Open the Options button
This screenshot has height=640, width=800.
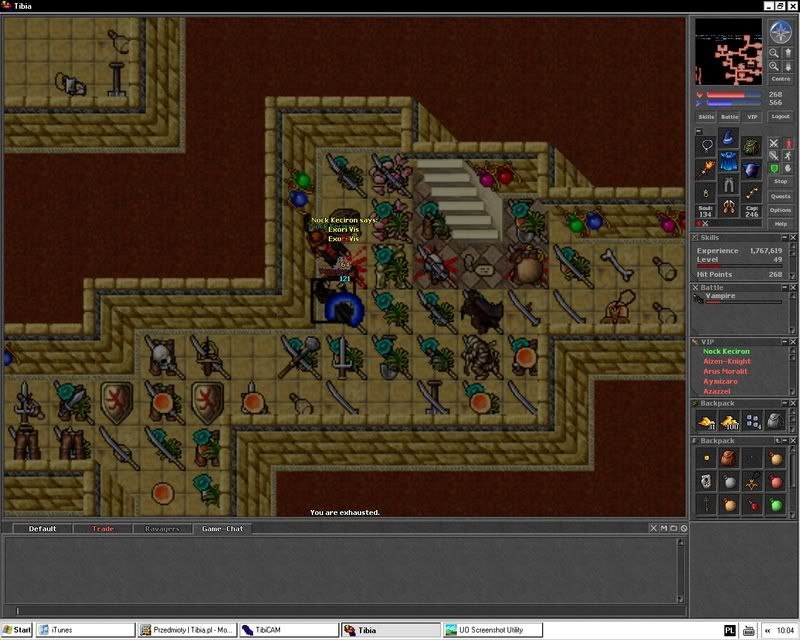781,210
